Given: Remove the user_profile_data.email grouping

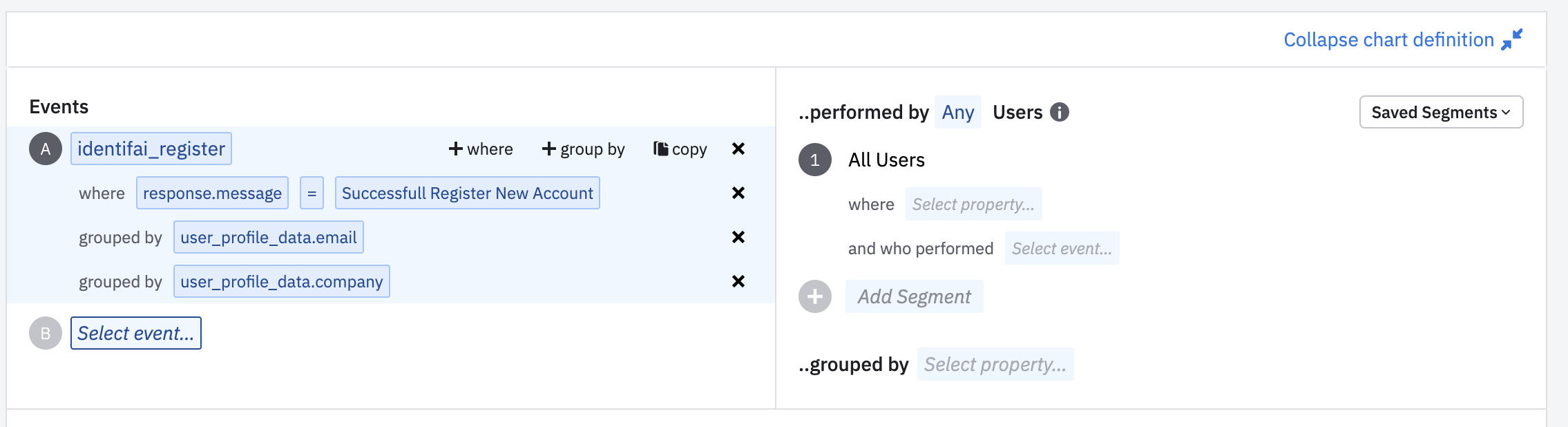Looking at the screenshot, I should [x=738, y=237].
